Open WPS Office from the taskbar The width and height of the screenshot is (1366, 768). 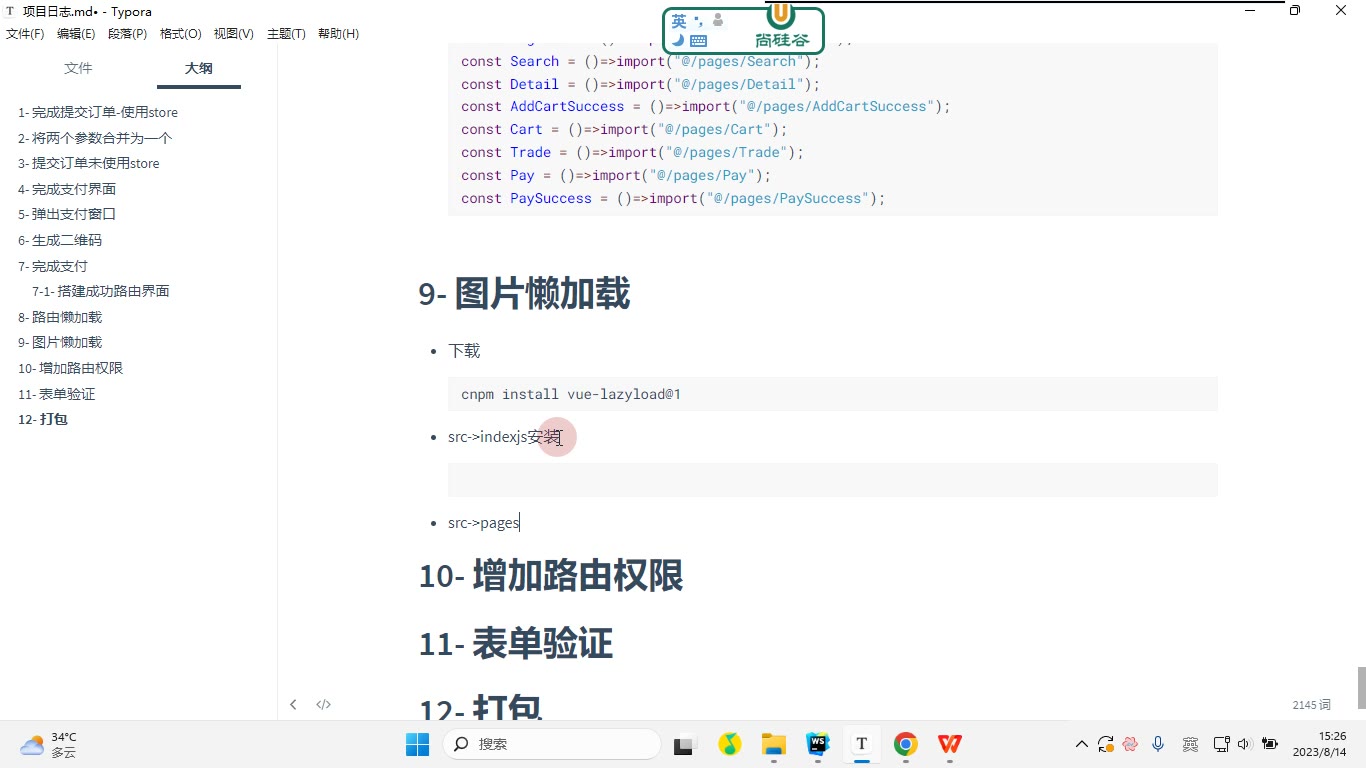949,744
